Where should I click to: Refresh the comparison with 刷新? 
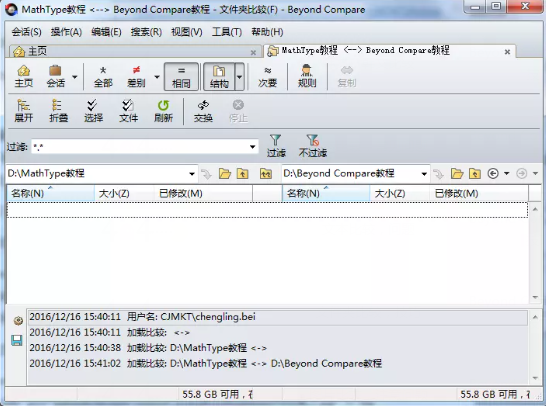163,111
